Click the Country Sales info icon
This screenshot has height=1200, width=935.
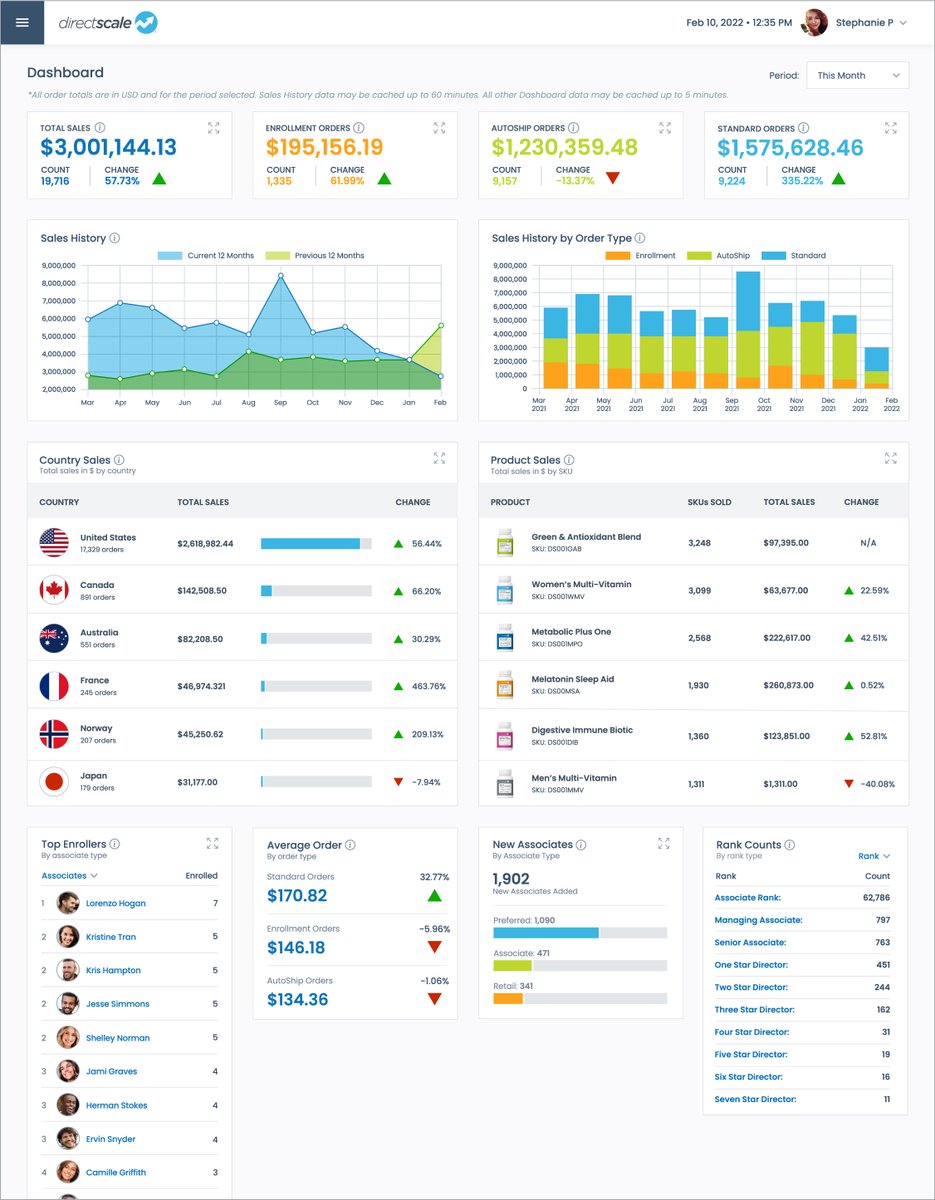(x=119, y=460)
